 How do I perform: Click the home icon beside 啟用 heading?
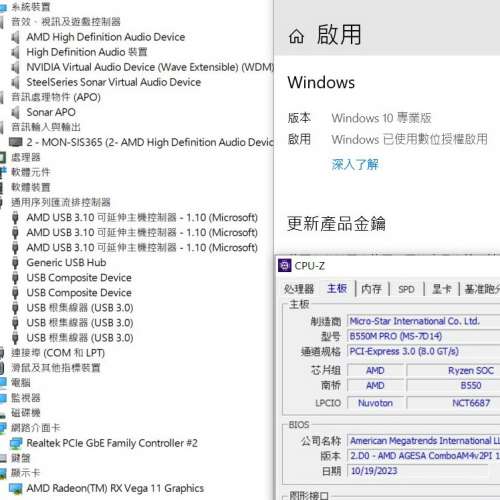296,36
